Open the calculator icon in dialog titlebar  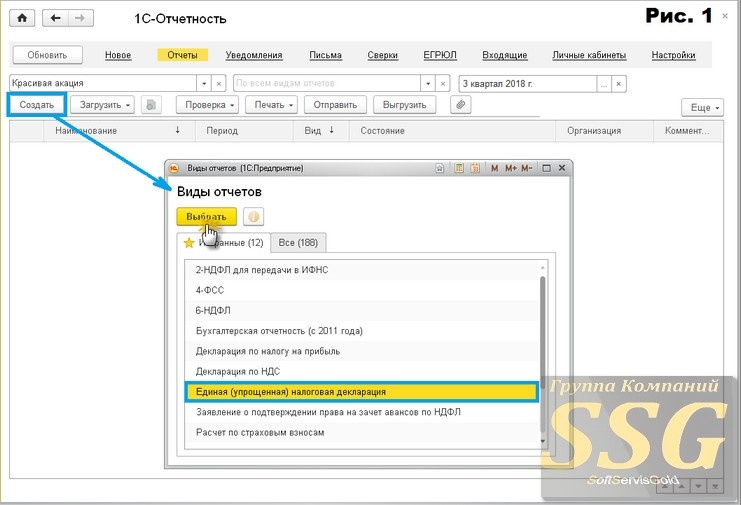(x=459, y=168)
